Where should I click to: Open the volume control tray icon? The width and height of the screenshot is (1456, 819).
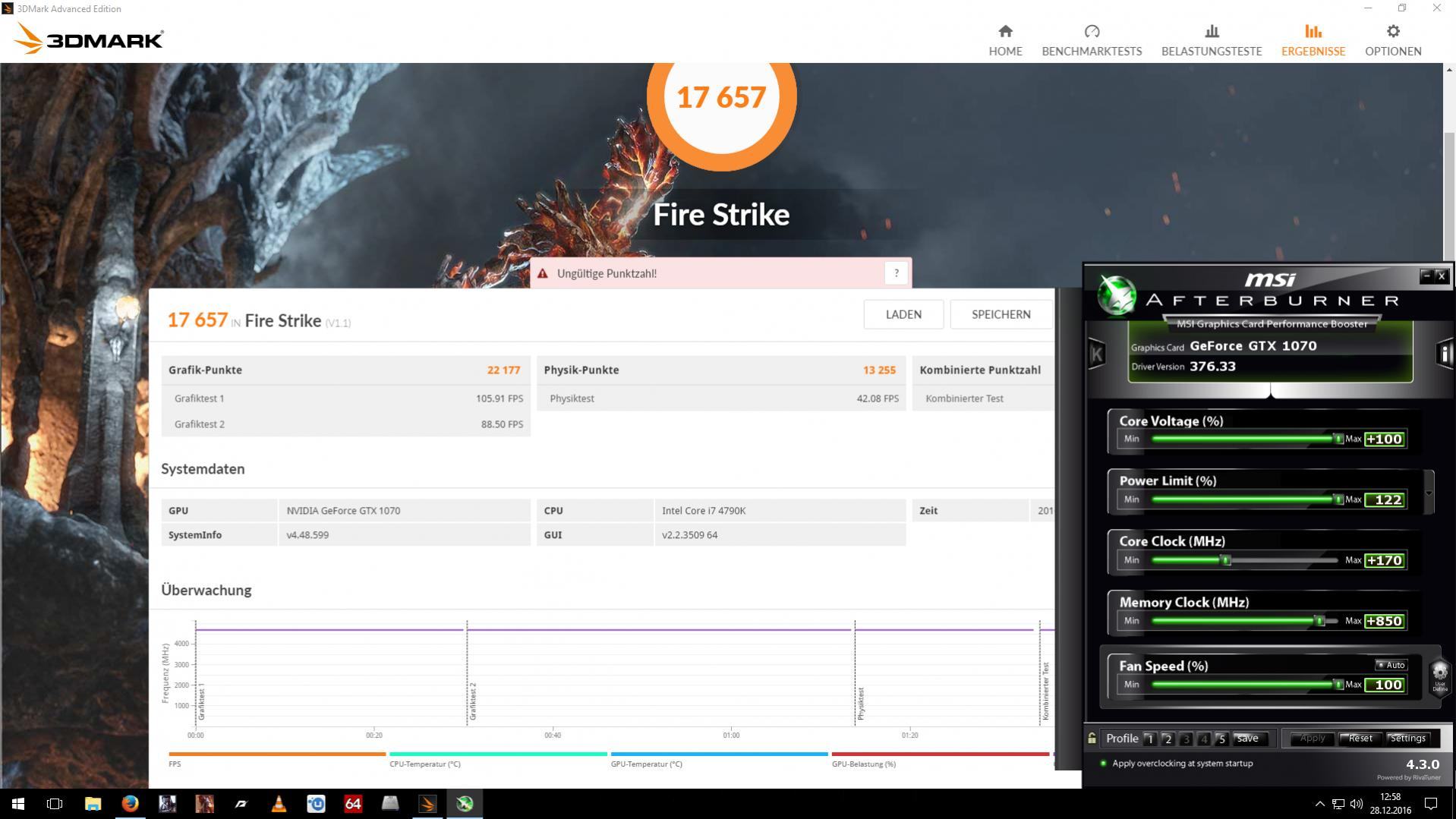coord(1357,804)
